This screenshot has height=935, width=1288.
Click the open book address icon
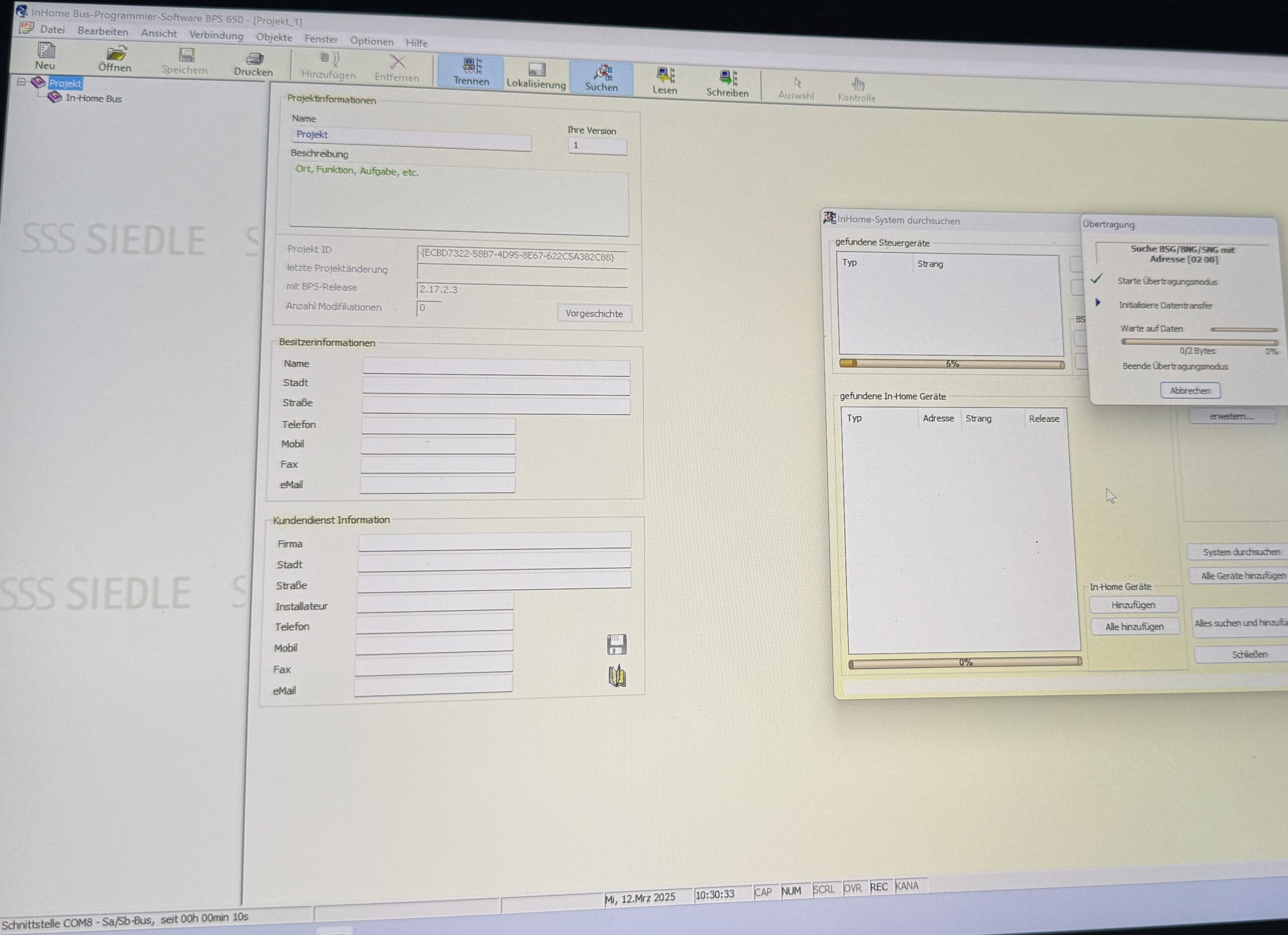(617, 675)
